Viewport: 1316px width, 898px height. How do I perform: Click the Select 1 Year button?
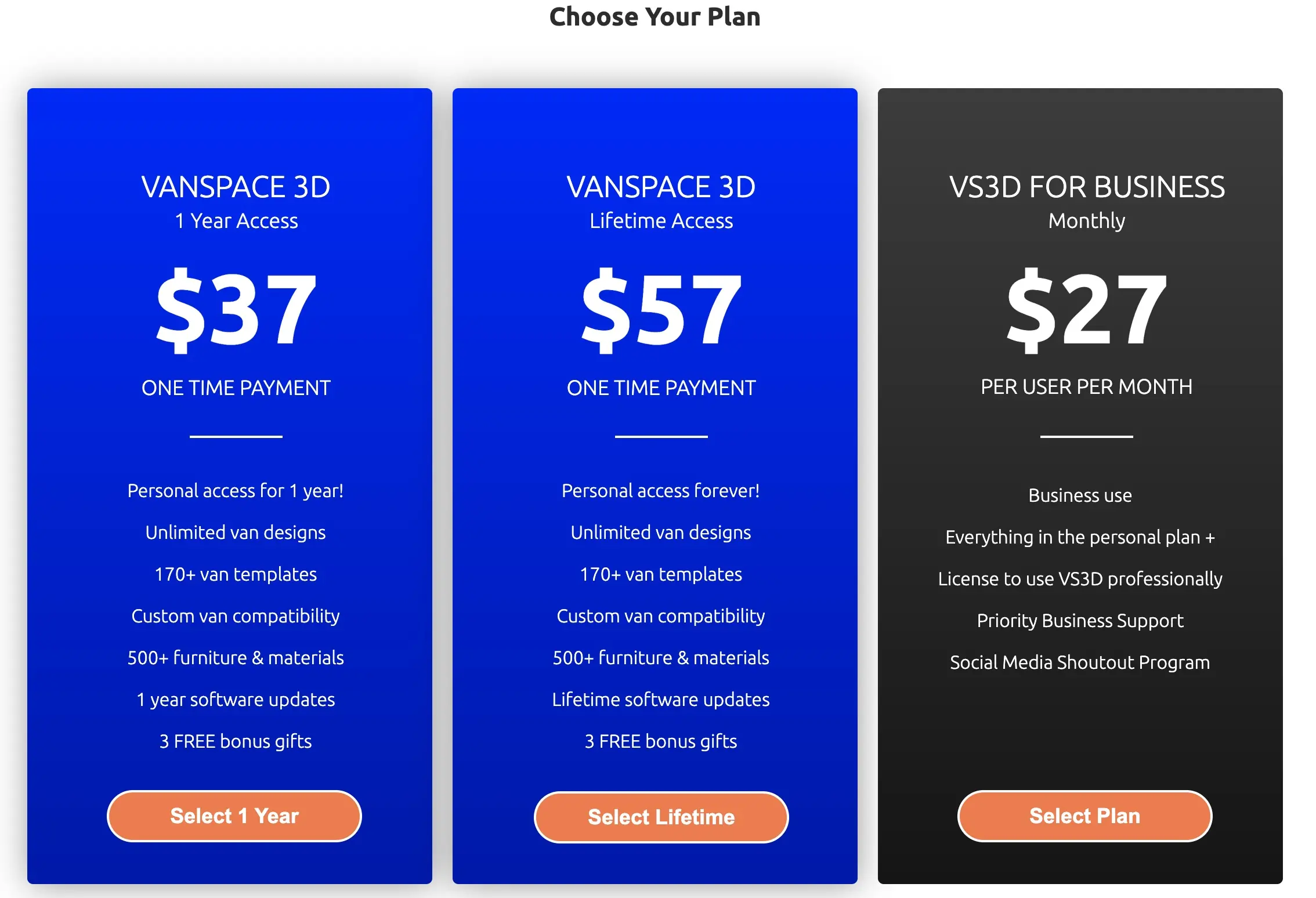234,816
